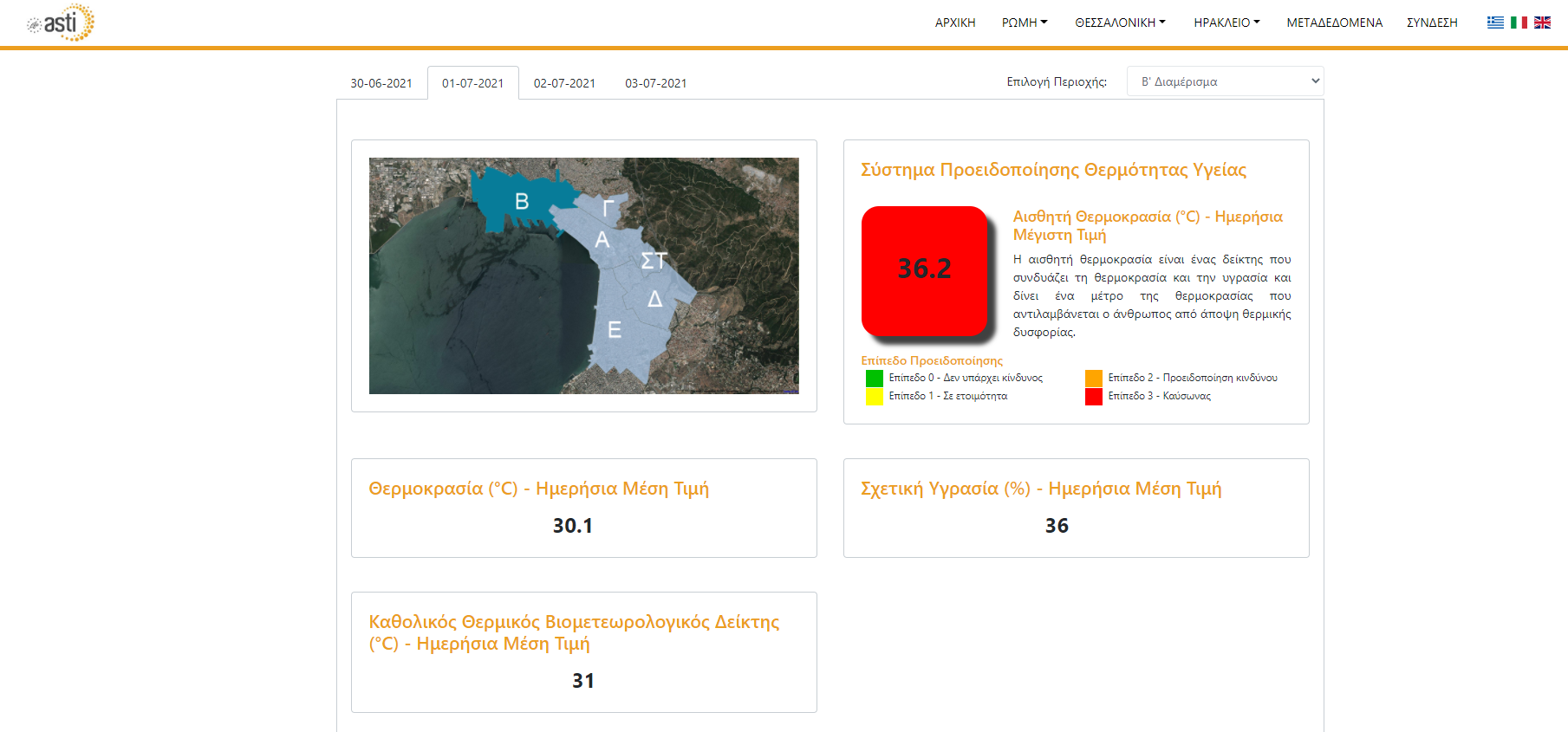Switch language to Italian flag
Image resolution: width=1568 pixels, height=732 pixels.
tap(1519, 23)
